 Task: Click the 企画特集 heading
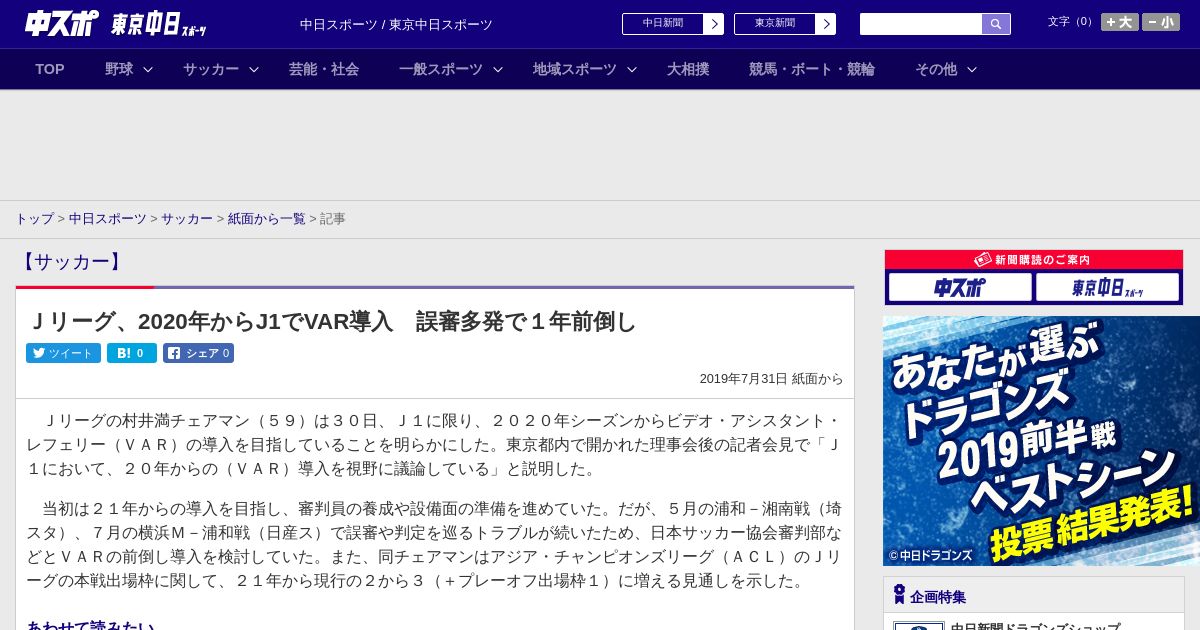coord(938,597)
